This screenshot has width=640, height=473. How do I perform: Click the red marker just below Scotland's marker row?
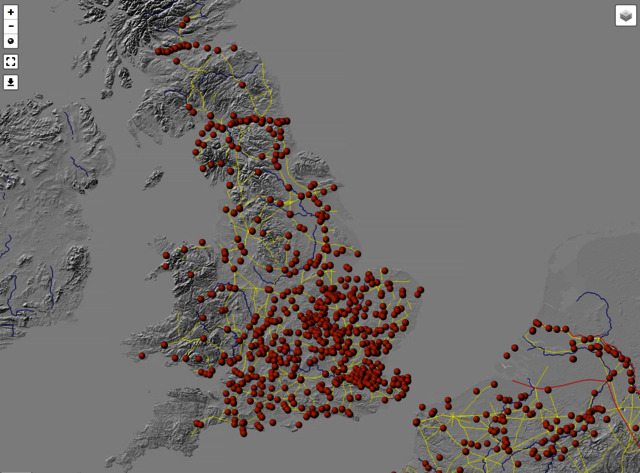pyautogui.click(x=176, y=61)
